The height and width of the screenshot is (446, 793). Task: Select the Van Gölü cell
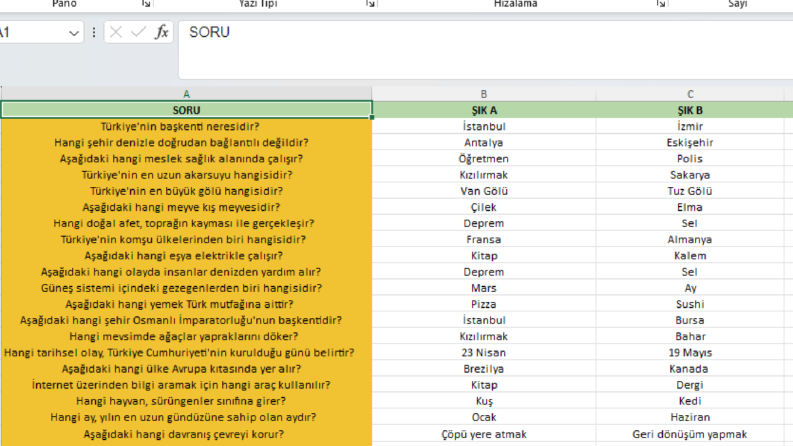tap(484, 191)
